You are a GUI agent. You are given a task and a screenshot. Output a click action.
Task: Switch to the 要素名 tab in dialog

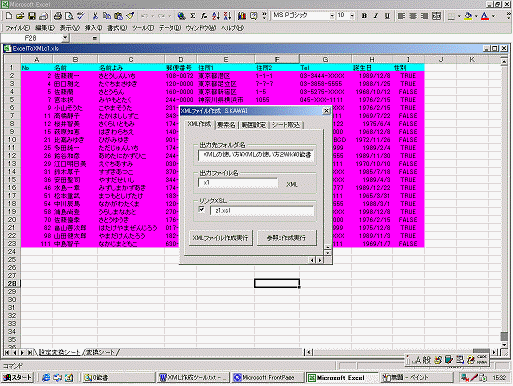point(226,125)
